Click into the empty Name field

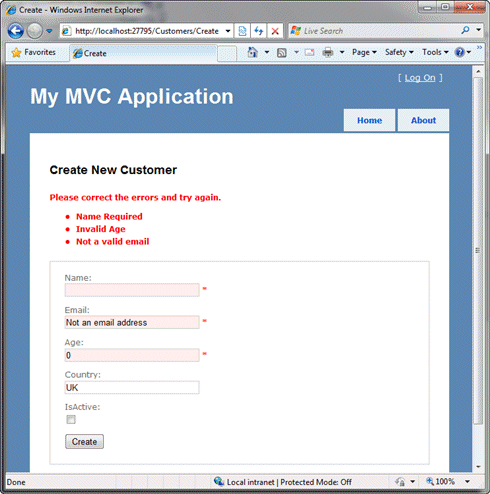click(132, 290)
